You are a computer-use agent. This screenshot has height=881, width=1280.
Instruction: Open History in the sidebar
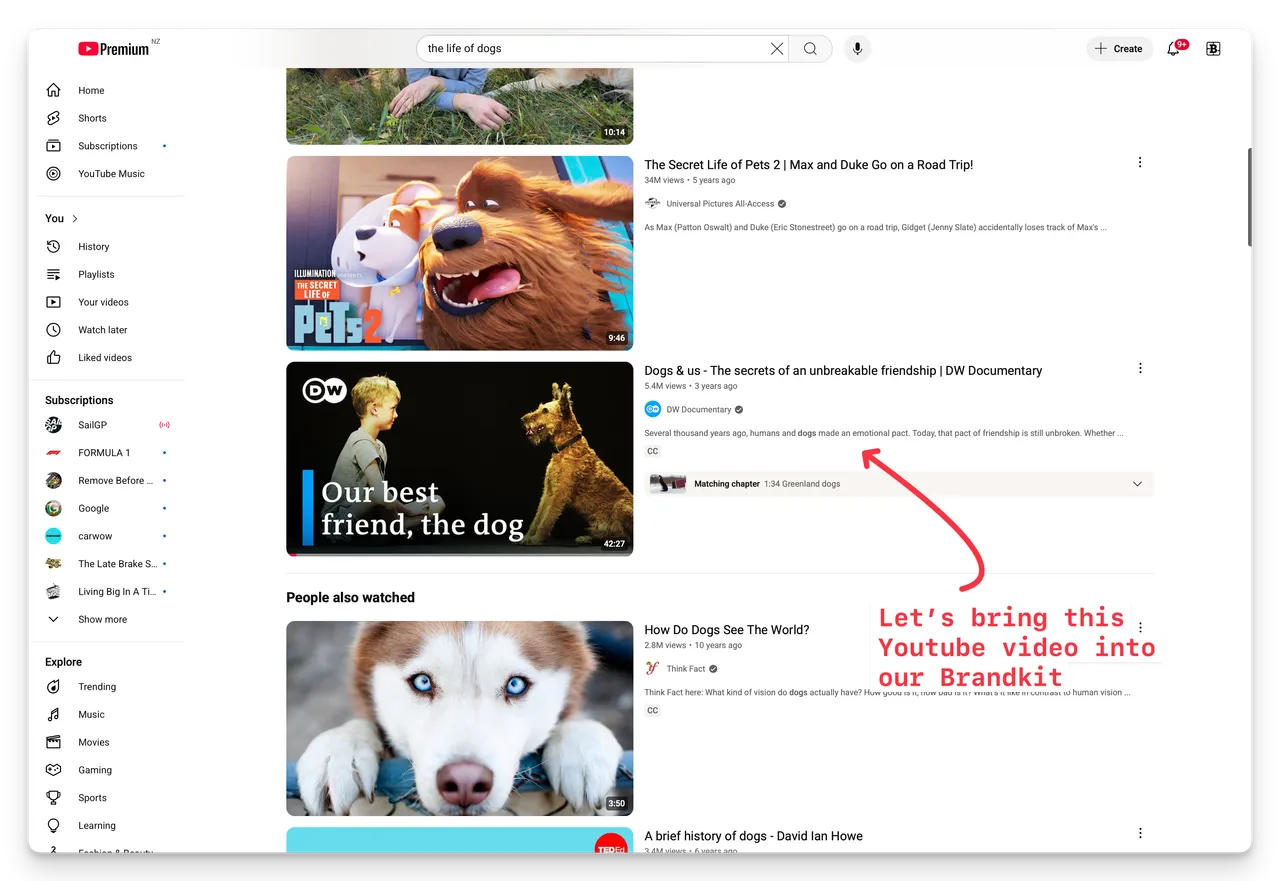tap(93, 247)
